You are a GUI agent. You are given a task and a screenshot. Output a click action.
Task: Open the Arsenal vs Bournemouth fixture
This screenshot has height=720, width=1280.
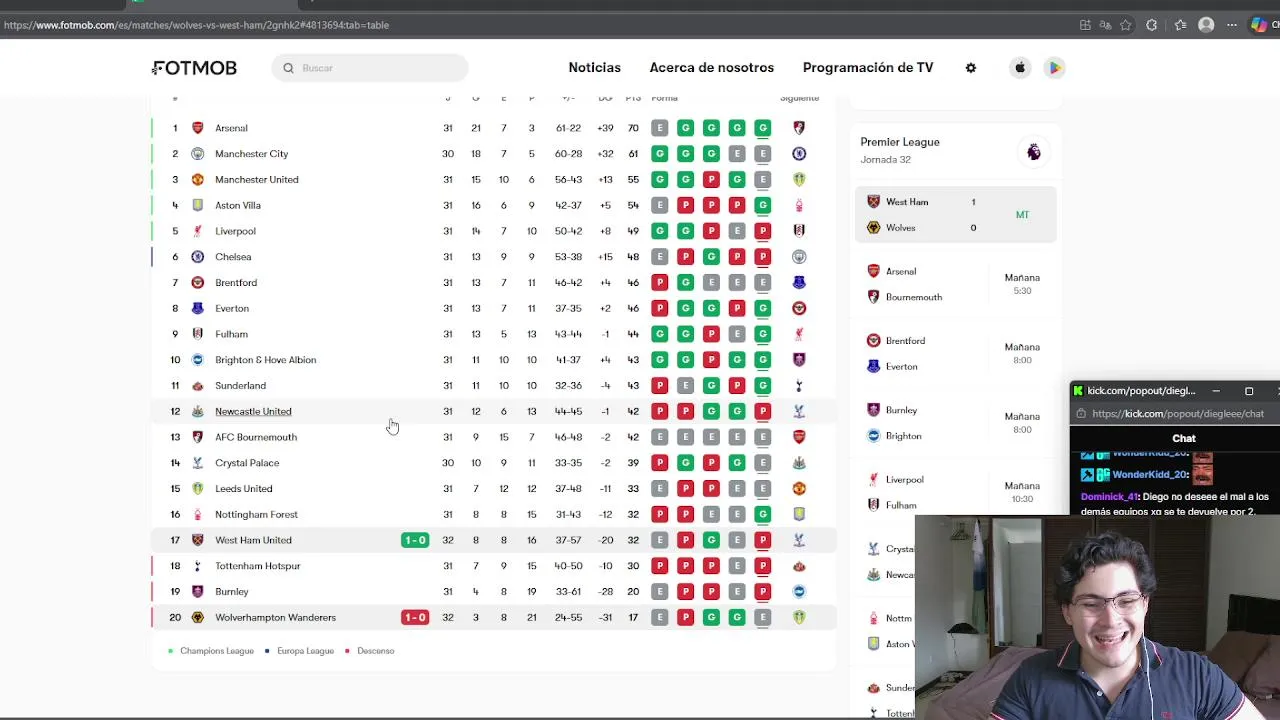point(956,284)
